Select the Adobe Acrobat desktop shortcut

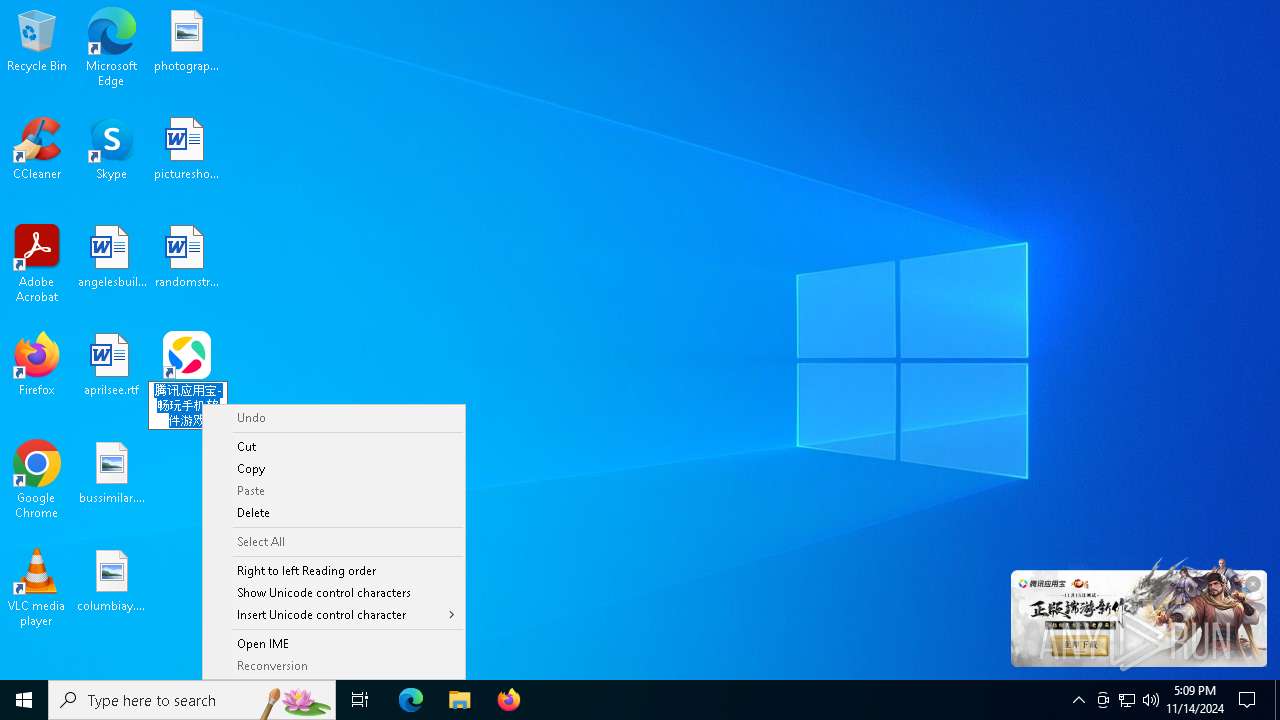click(37, 264)
